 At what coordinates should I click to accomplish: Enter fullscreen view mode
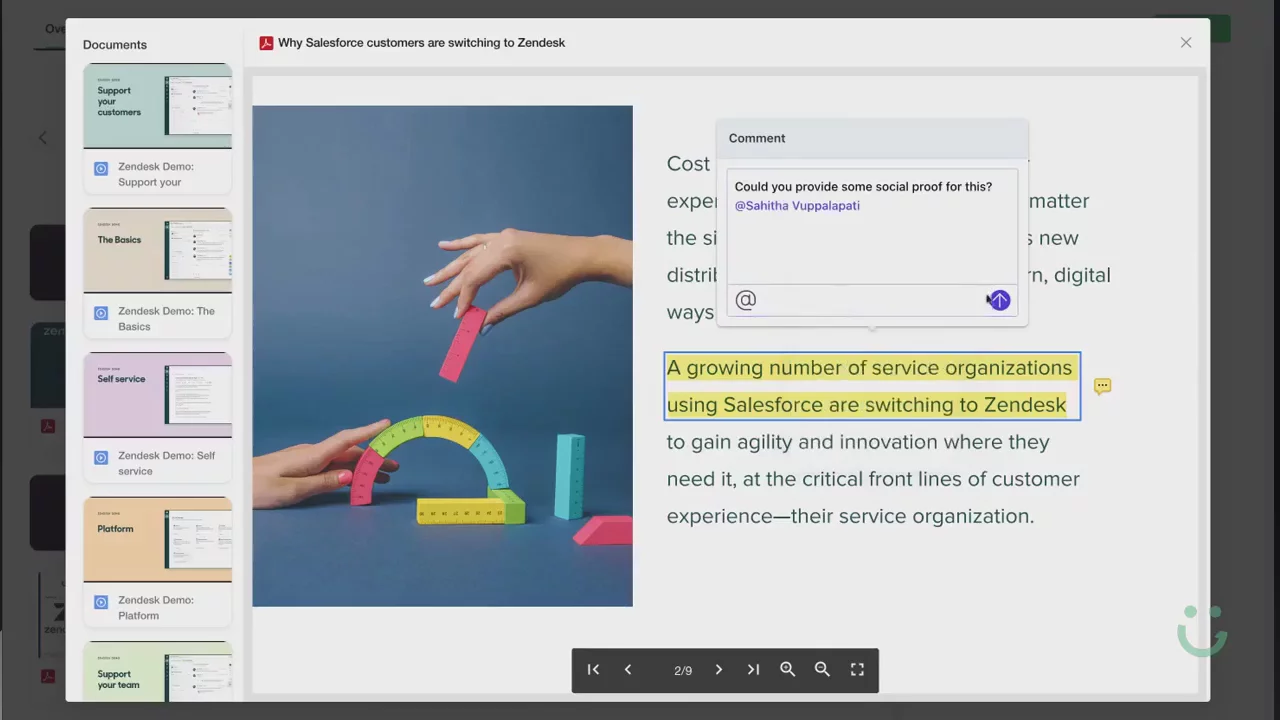(x=857, y=670)
